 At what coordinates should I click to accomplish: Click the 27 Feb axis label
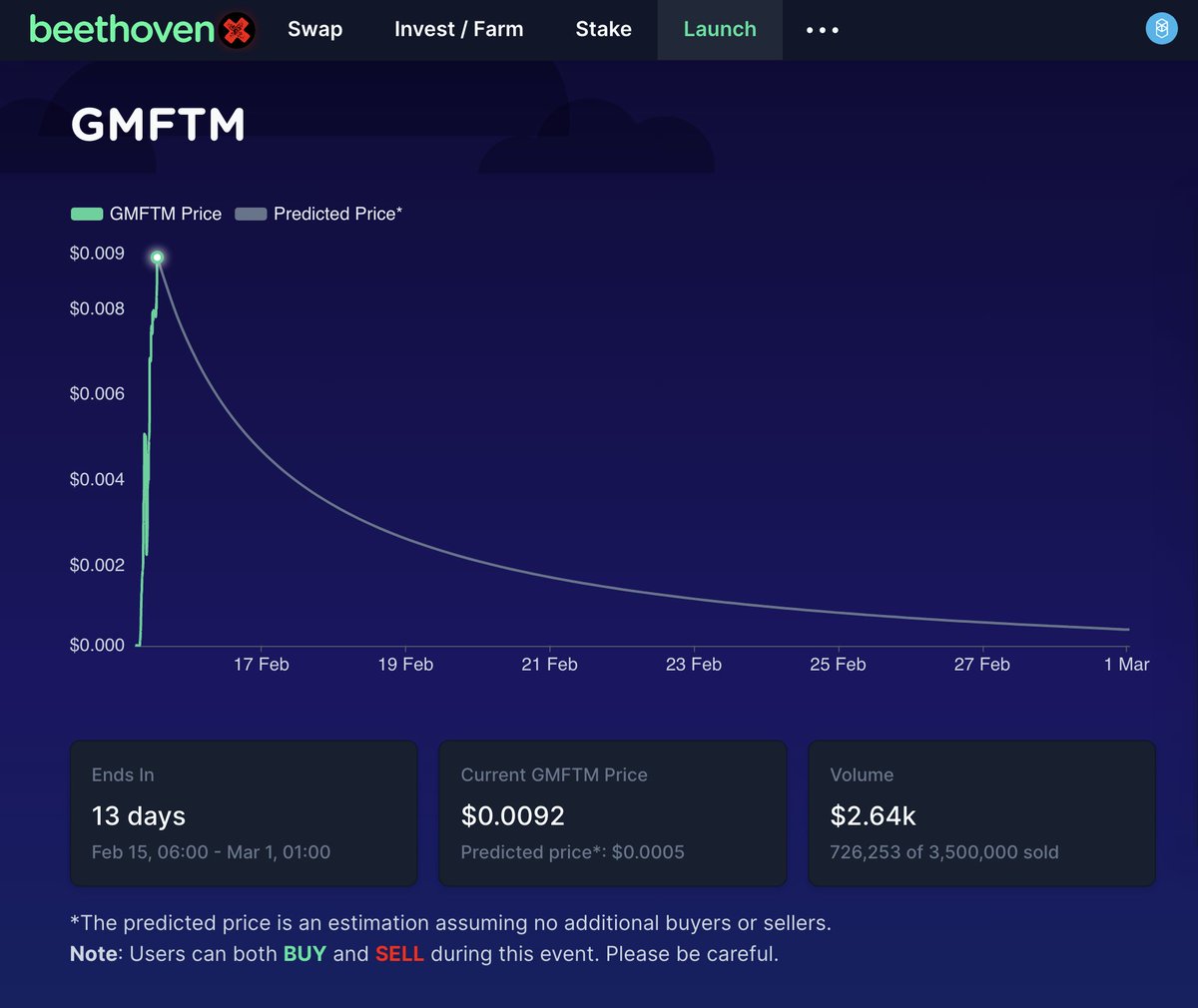982,665
